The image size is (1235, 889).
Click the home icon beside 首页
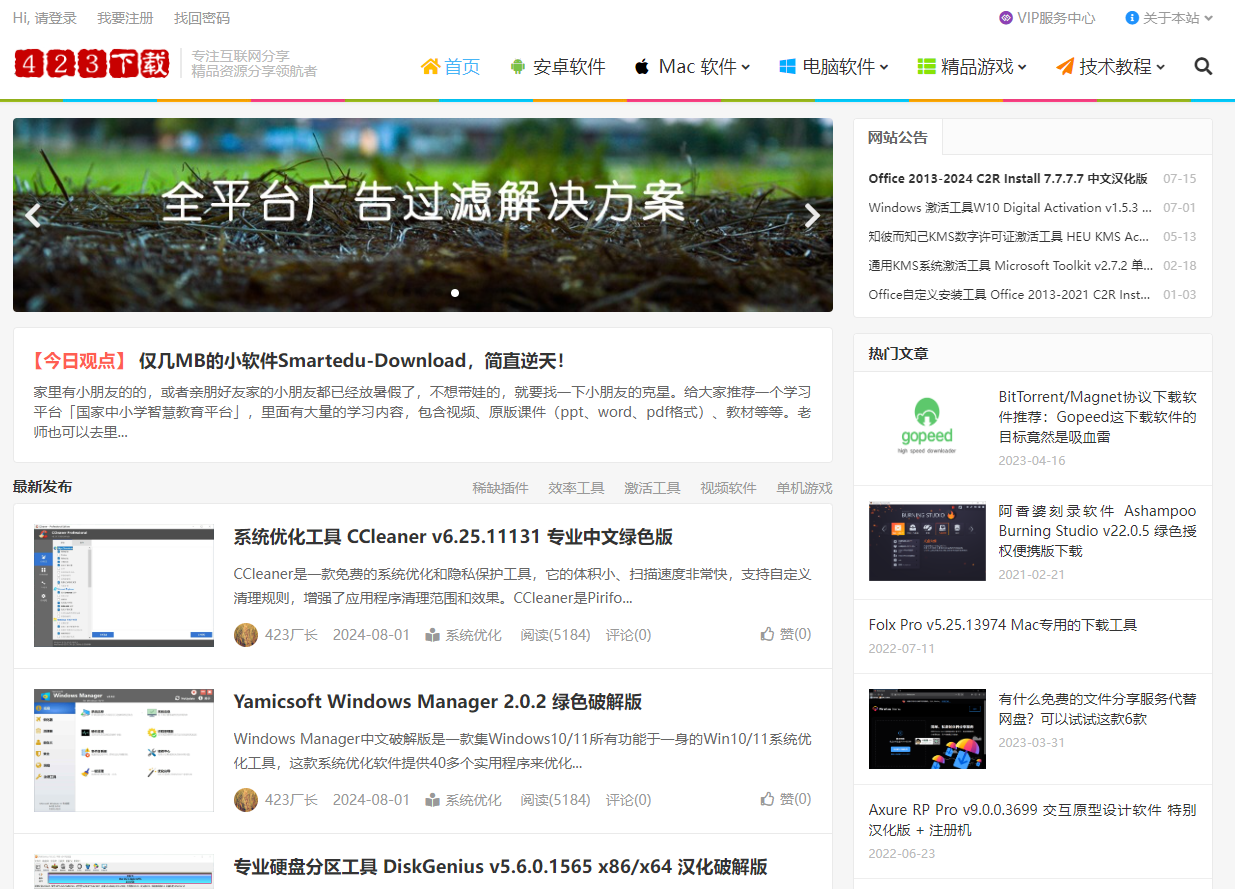(431, 66)
